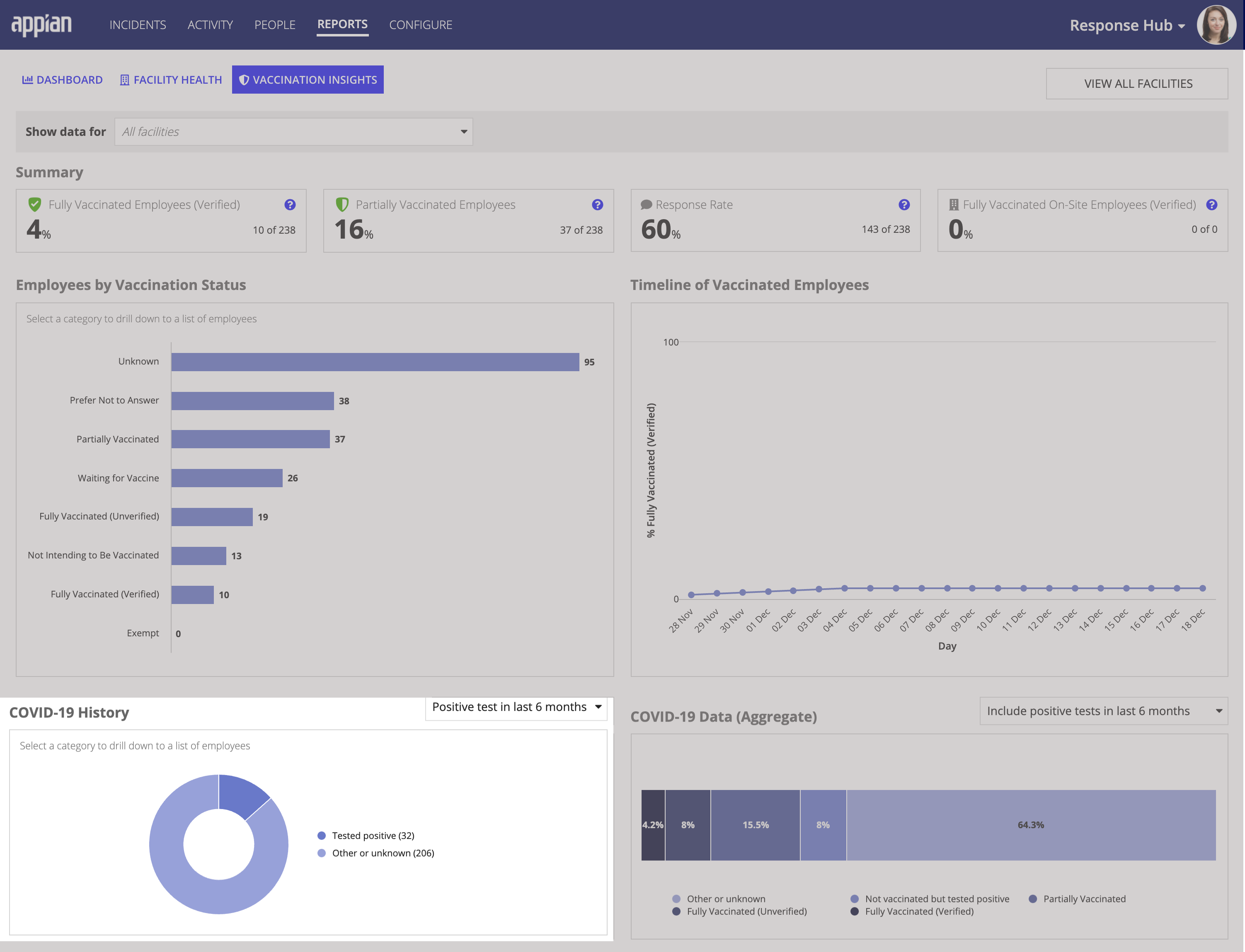Click the timeline point for 04 Dec
The width and height of the screenshot is (1245, 952).
845,588
